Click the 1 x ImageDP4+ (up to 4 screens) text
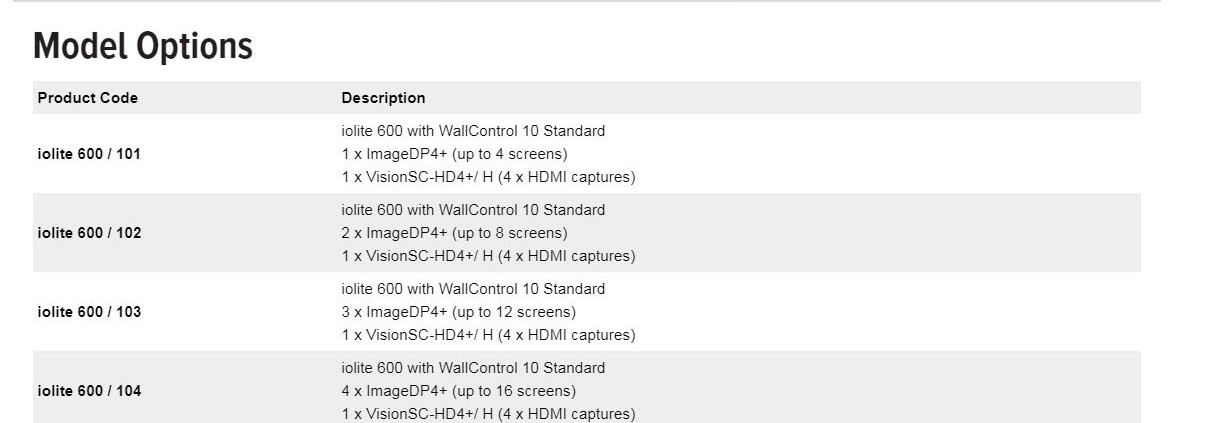This screenshot has width=1210, height=423. tap(454, 154)
